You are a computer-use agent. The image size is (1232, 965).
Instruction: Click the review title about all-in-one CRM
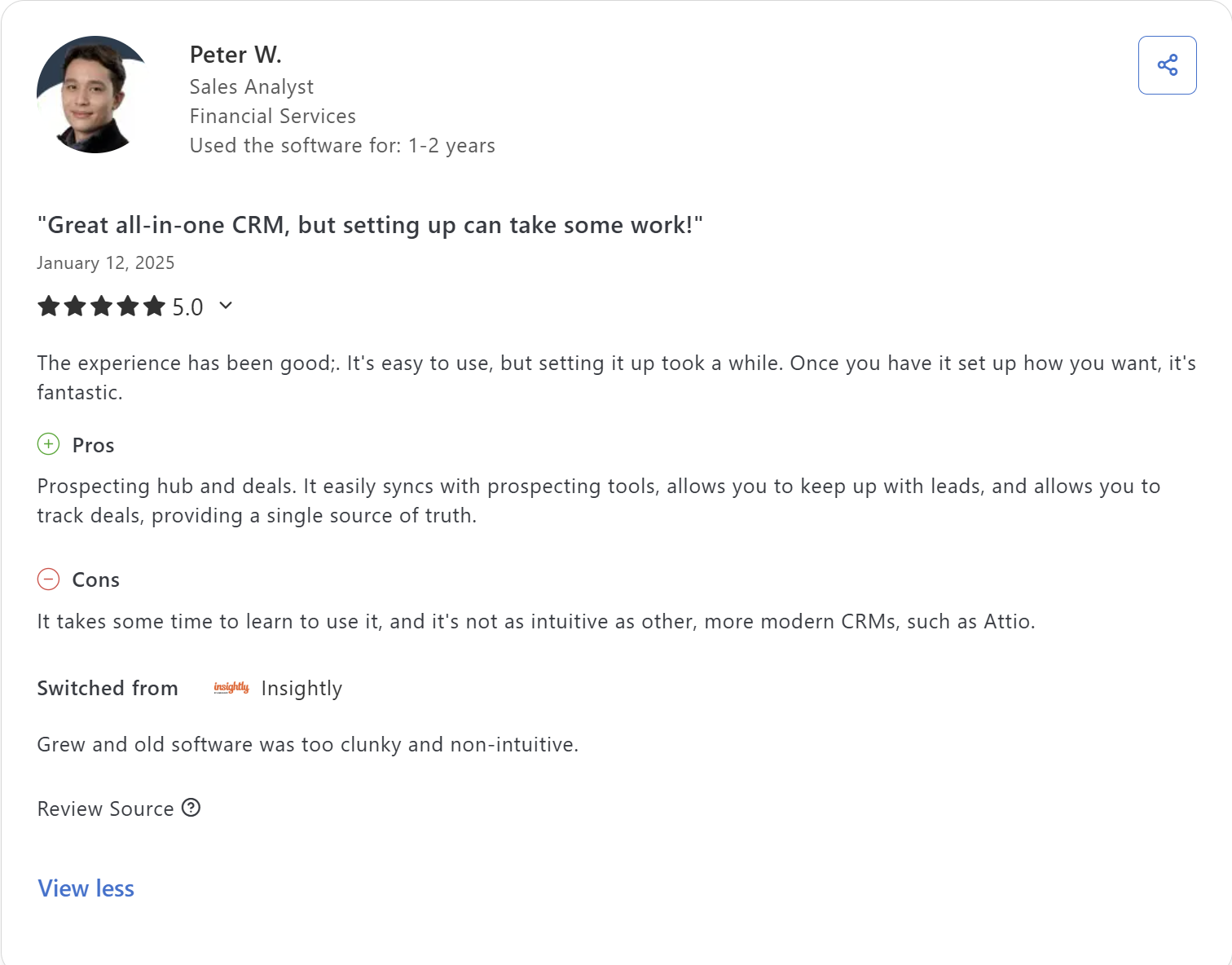369,225
